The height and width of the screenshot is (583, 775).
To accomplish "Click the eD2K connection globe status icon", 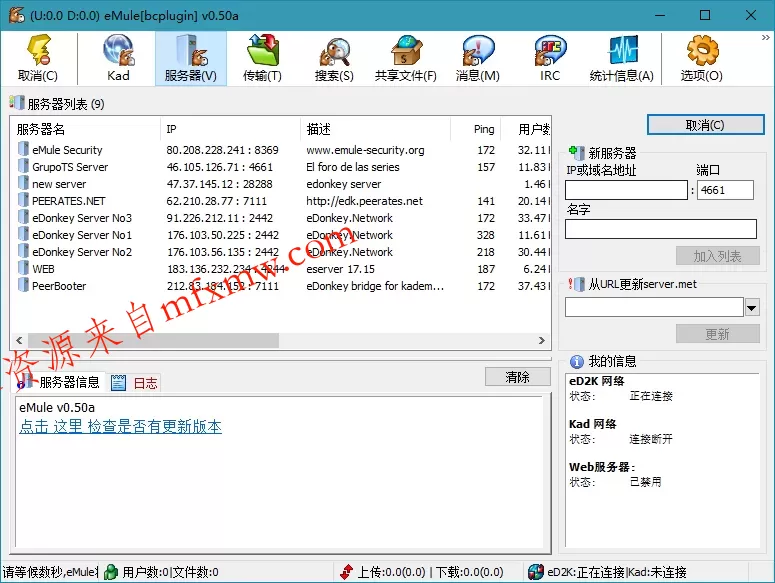I will (536, 572).
